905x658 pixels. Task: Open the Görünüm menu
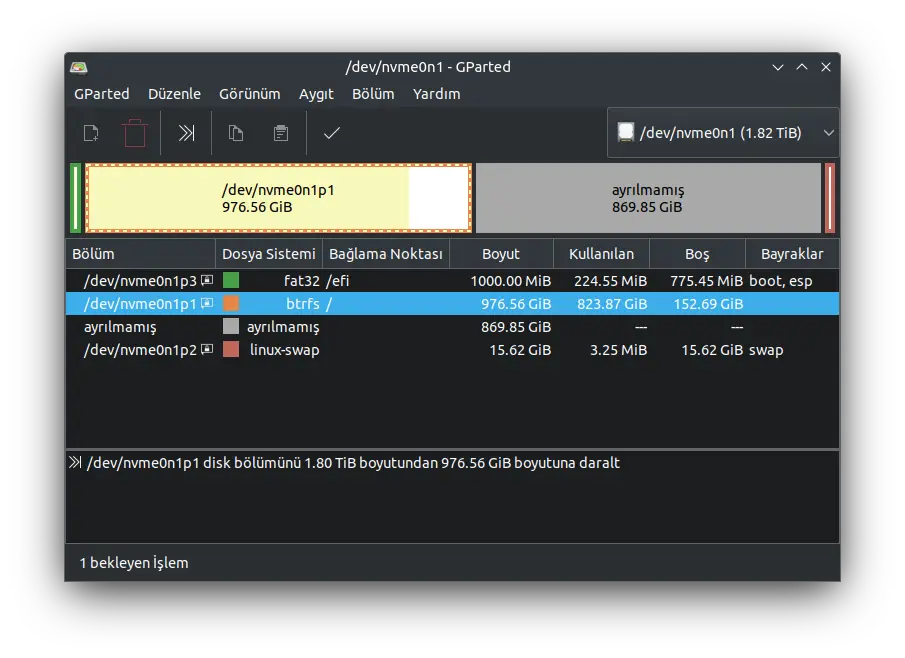pyautogui.click(x=249, y=94)
